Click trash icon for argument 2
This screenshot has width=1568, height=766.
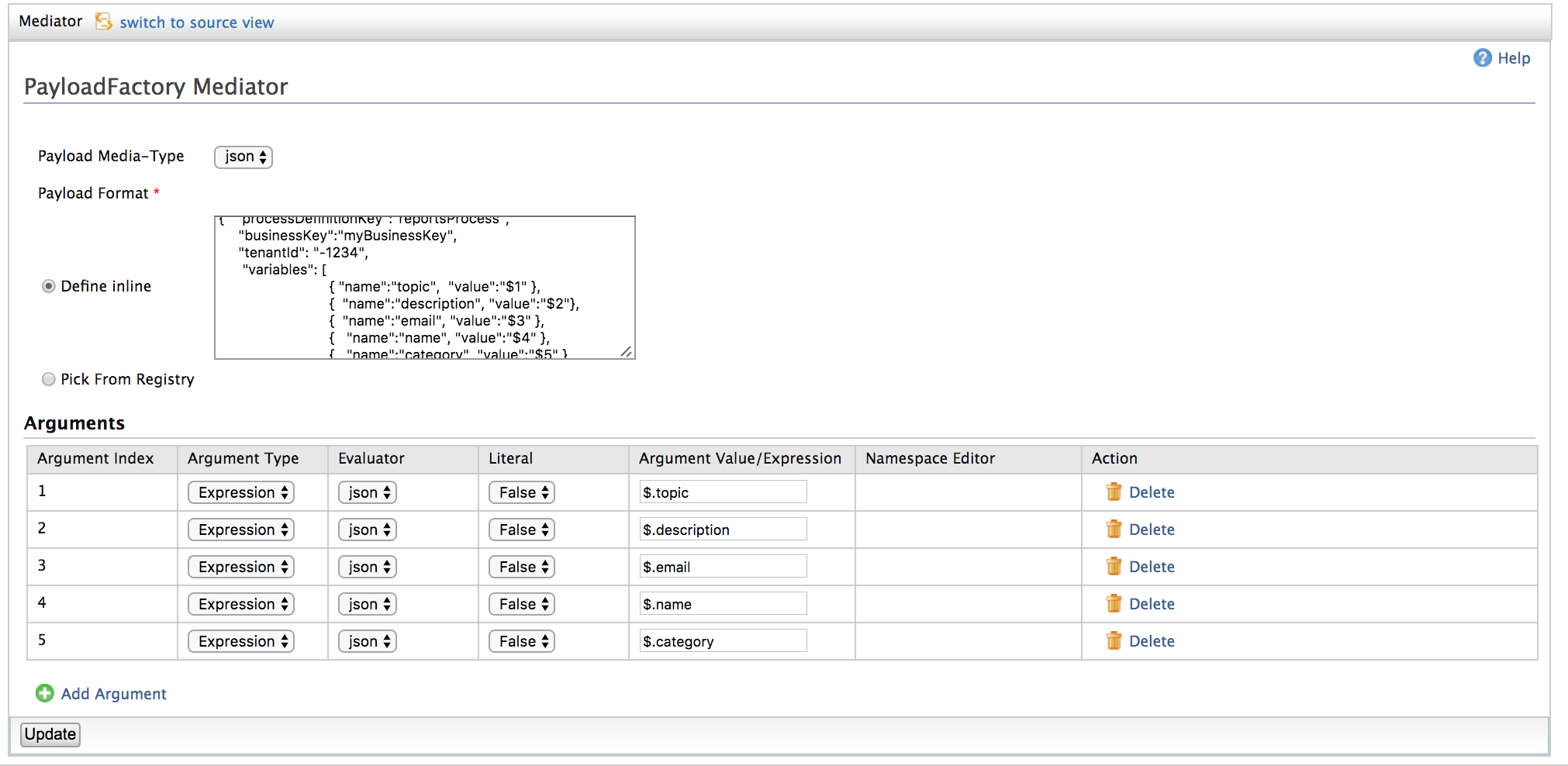1114,530
